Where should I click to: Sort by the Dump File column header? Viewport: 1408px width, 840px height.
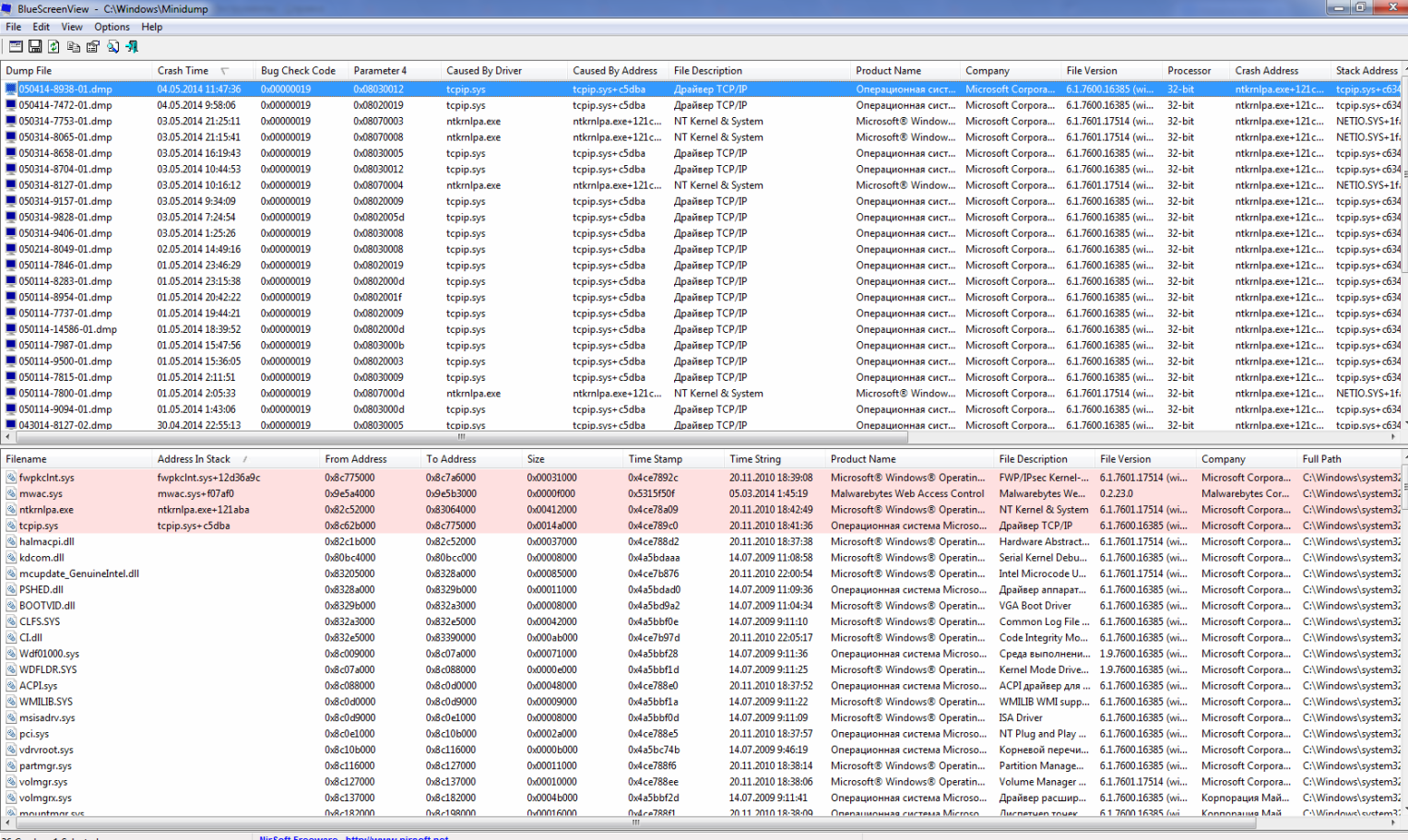coord(77,70)
